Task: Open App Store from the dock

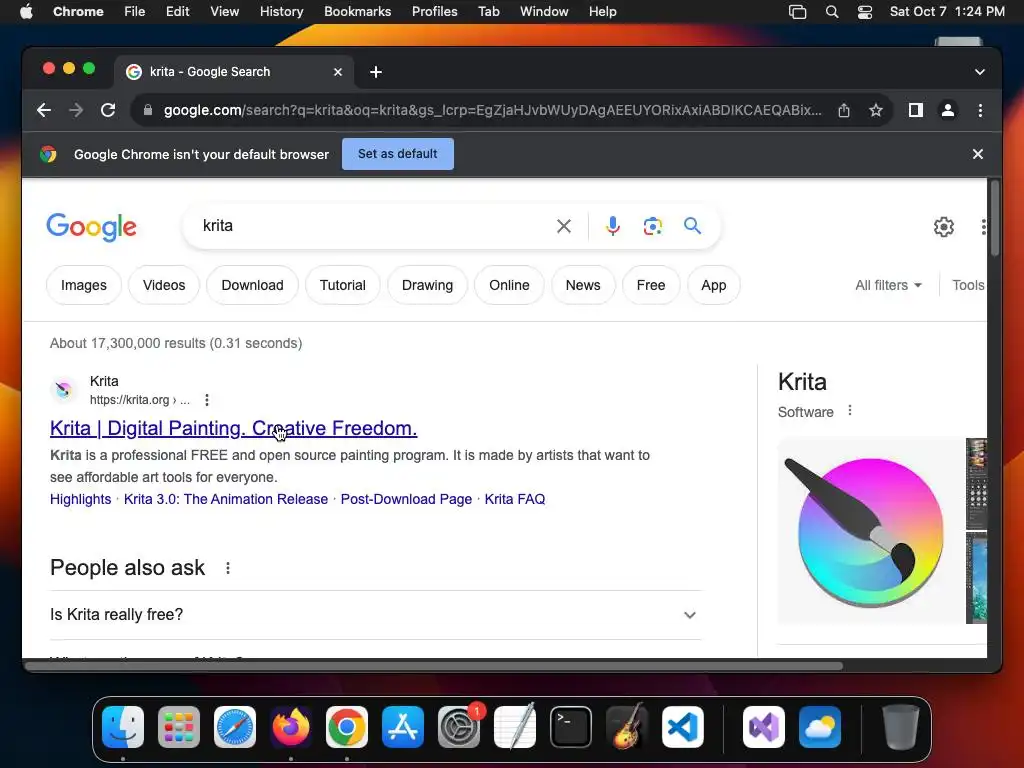Action: [x=402, y=727]
